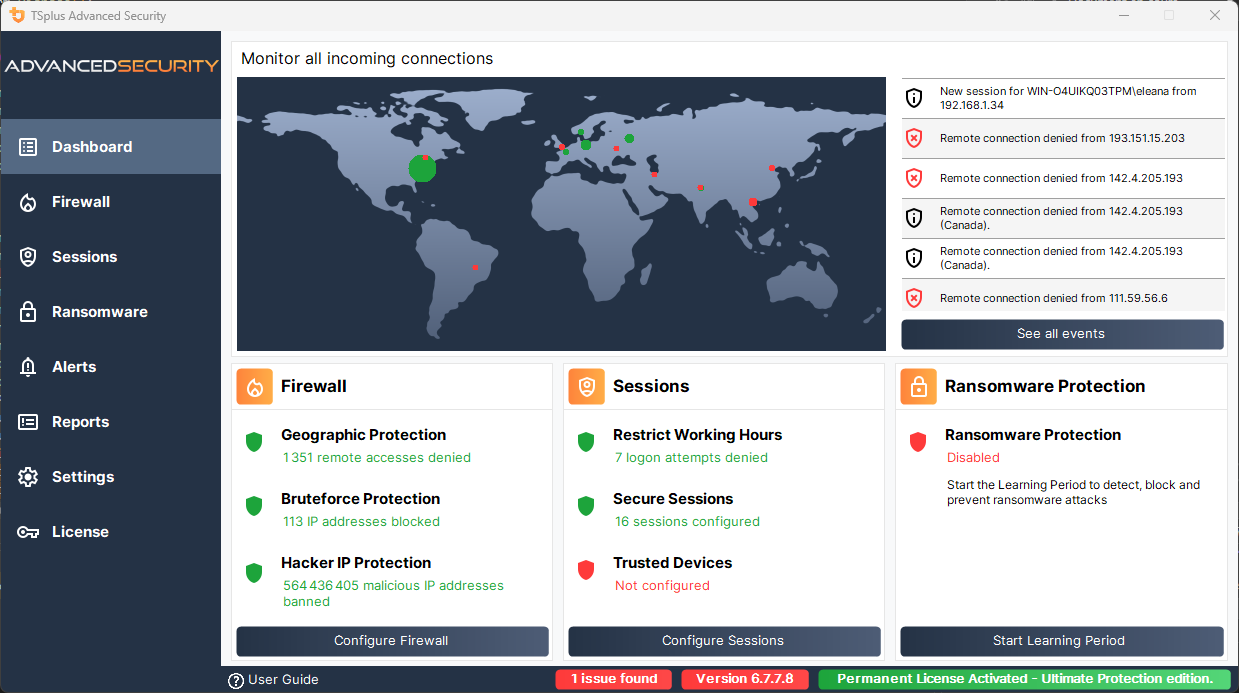Click the green shield beside Geographic Protection
Screen dimensions: 1239x693
[x=253, y=442]
